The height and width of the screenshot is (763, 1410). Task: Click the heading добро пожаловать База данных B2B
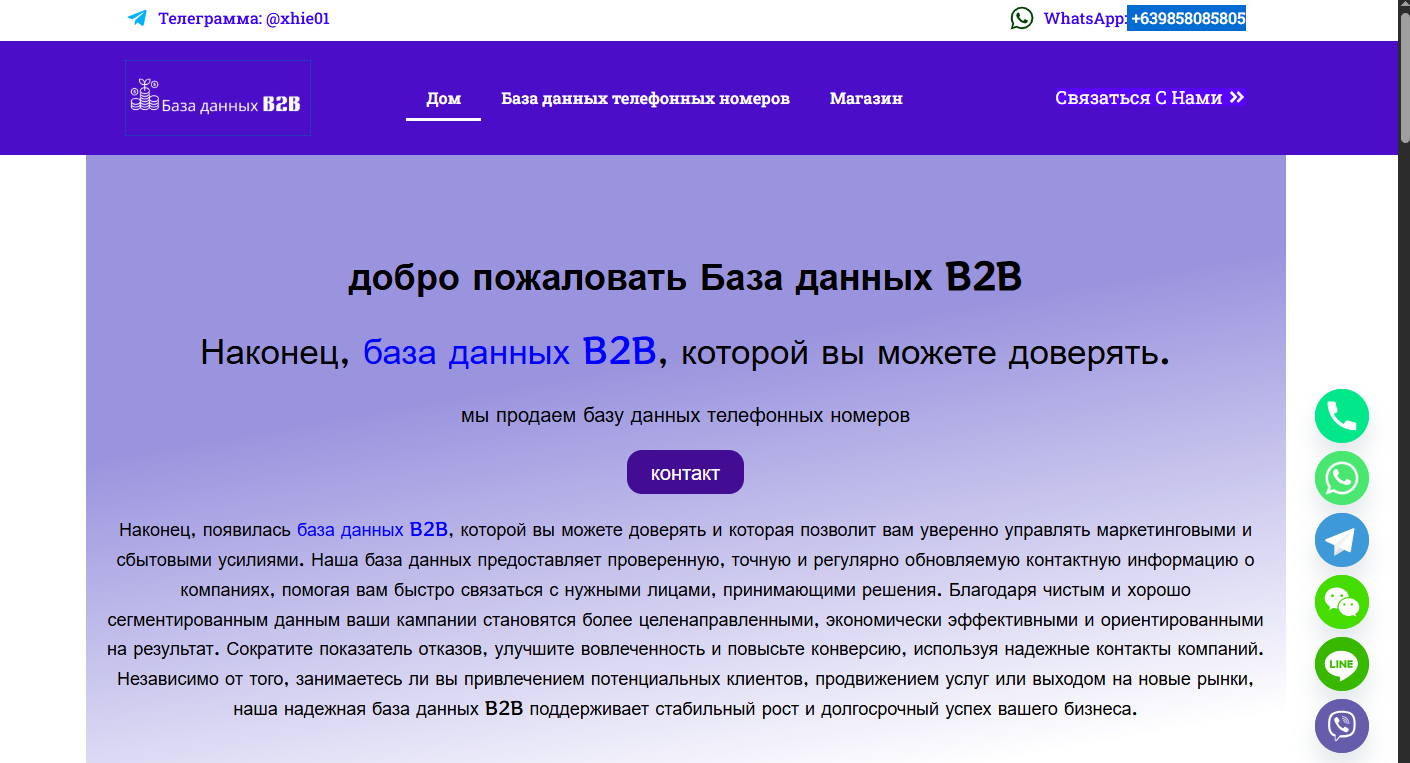(x=685, y=277)
